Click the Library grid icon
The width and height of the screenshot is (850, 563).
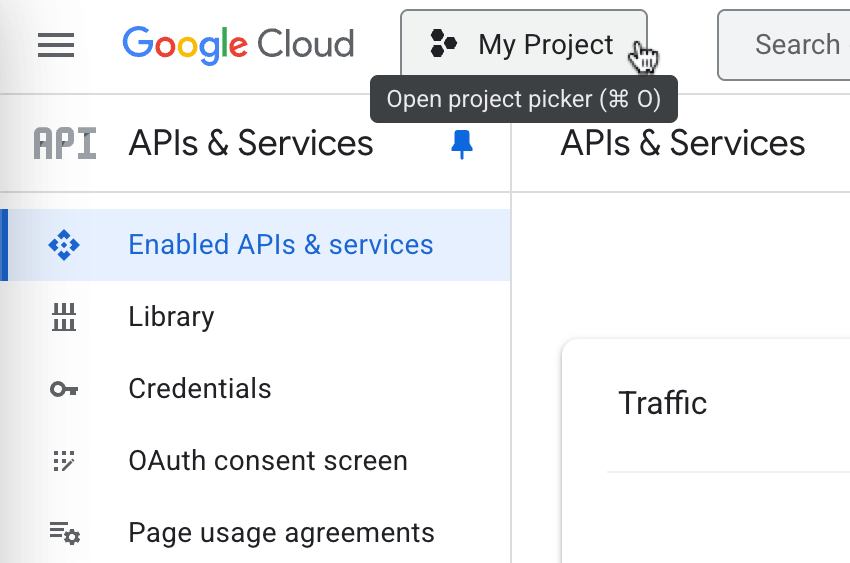[64, 317]
